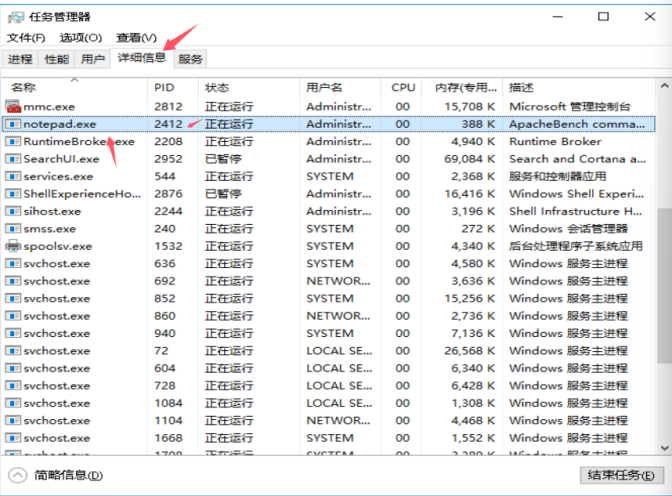
Task: Sort by the CPU column header
Action: [x=401, y=87]
